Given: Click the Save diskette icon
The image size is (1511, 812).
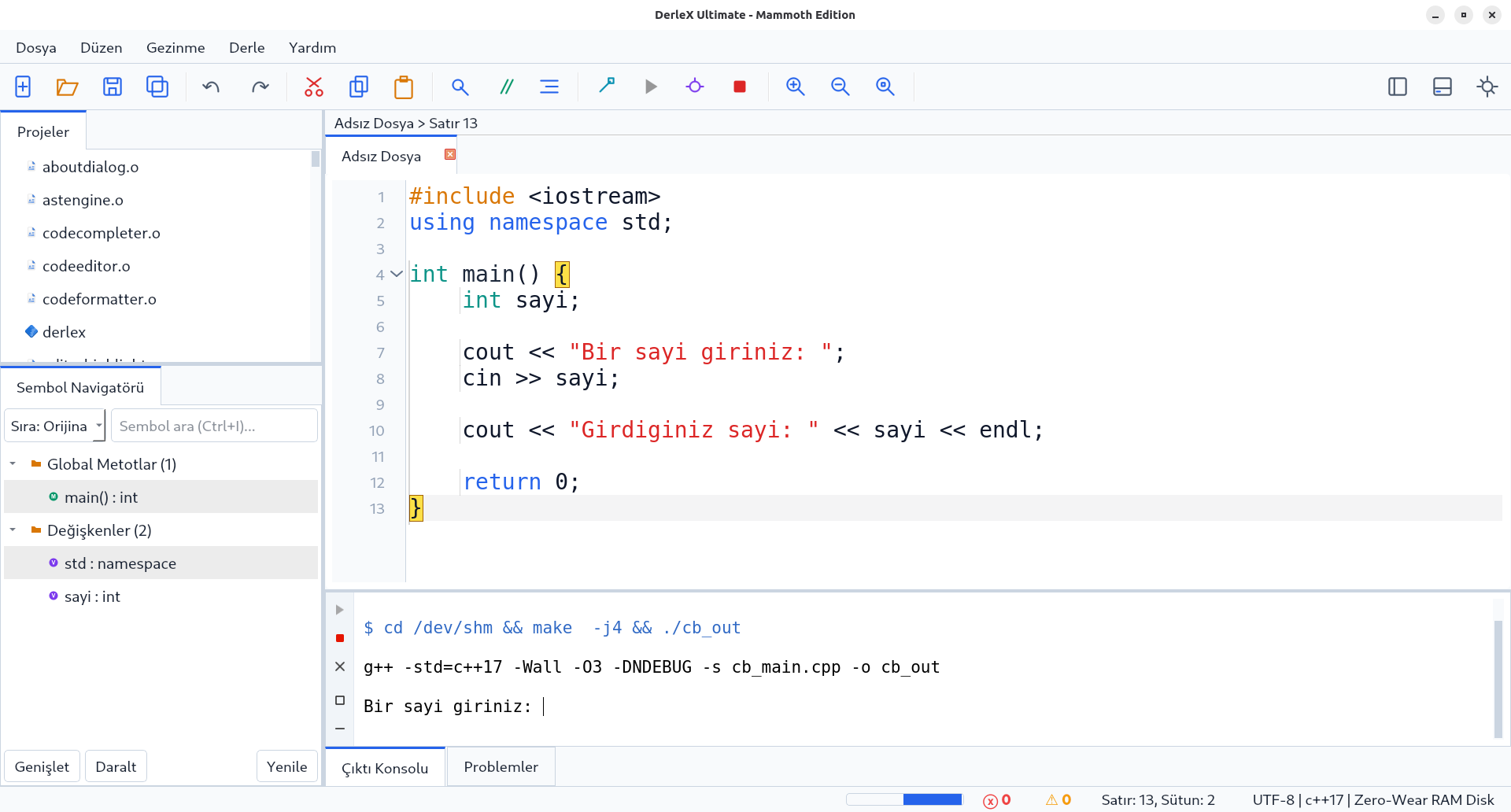Looking at the screenshot, I should click(x=113, y=87).
